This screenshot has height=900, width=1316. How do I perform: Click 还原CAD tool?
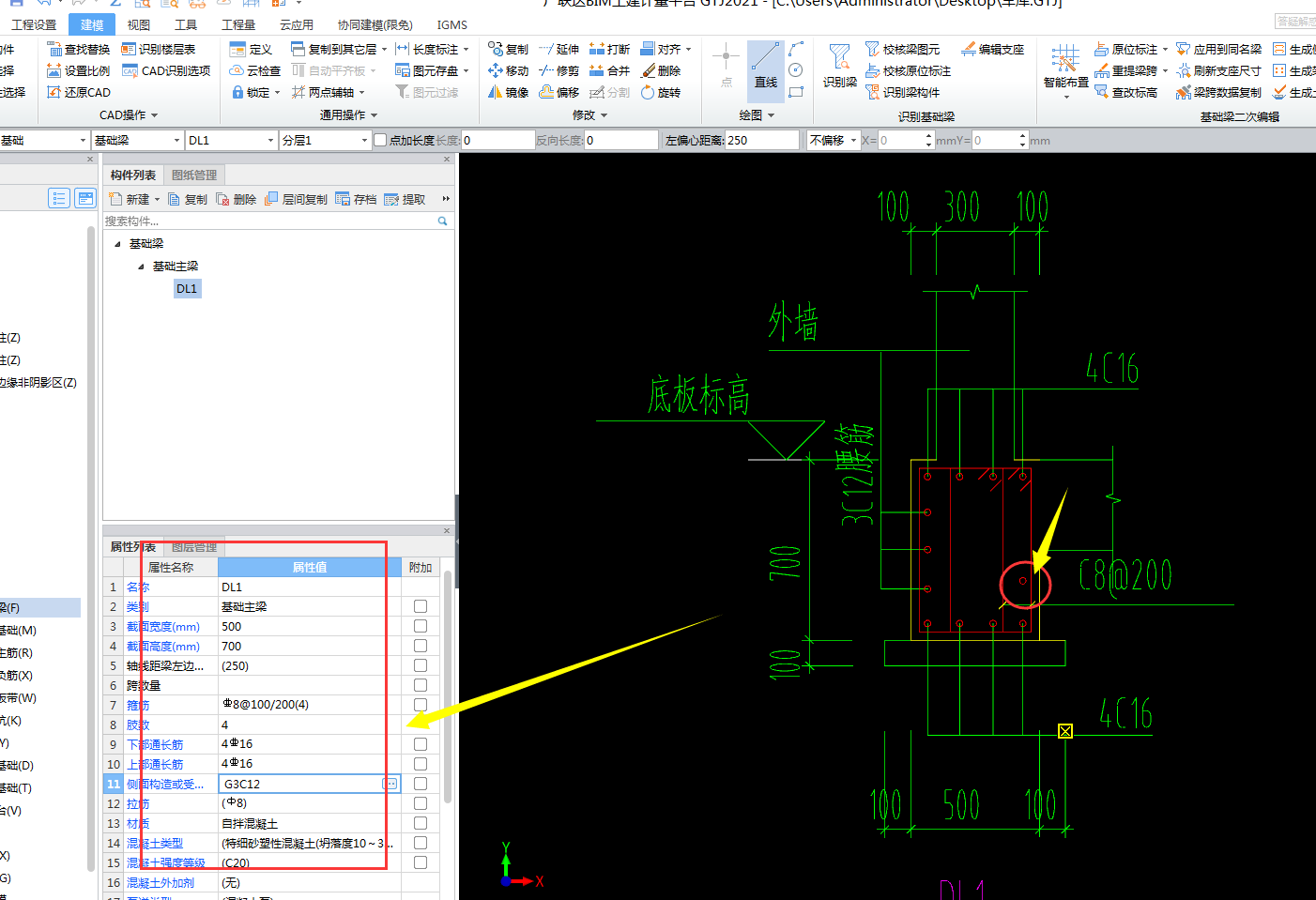pyautogui.click(x=79, y=92)
